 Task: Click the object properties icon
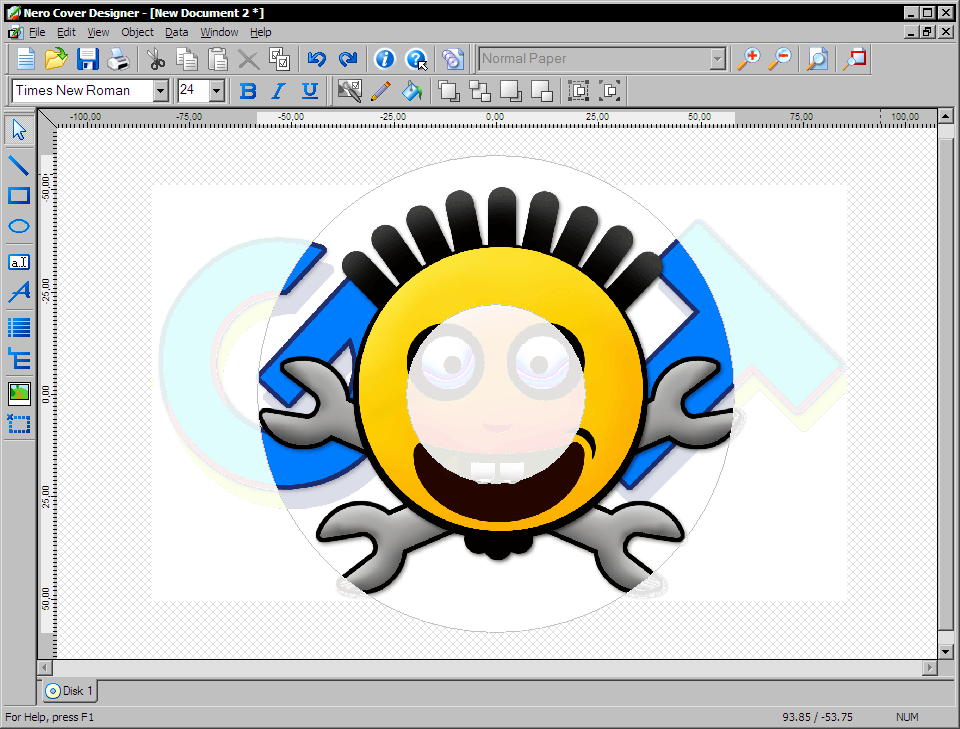coord(350,91)
